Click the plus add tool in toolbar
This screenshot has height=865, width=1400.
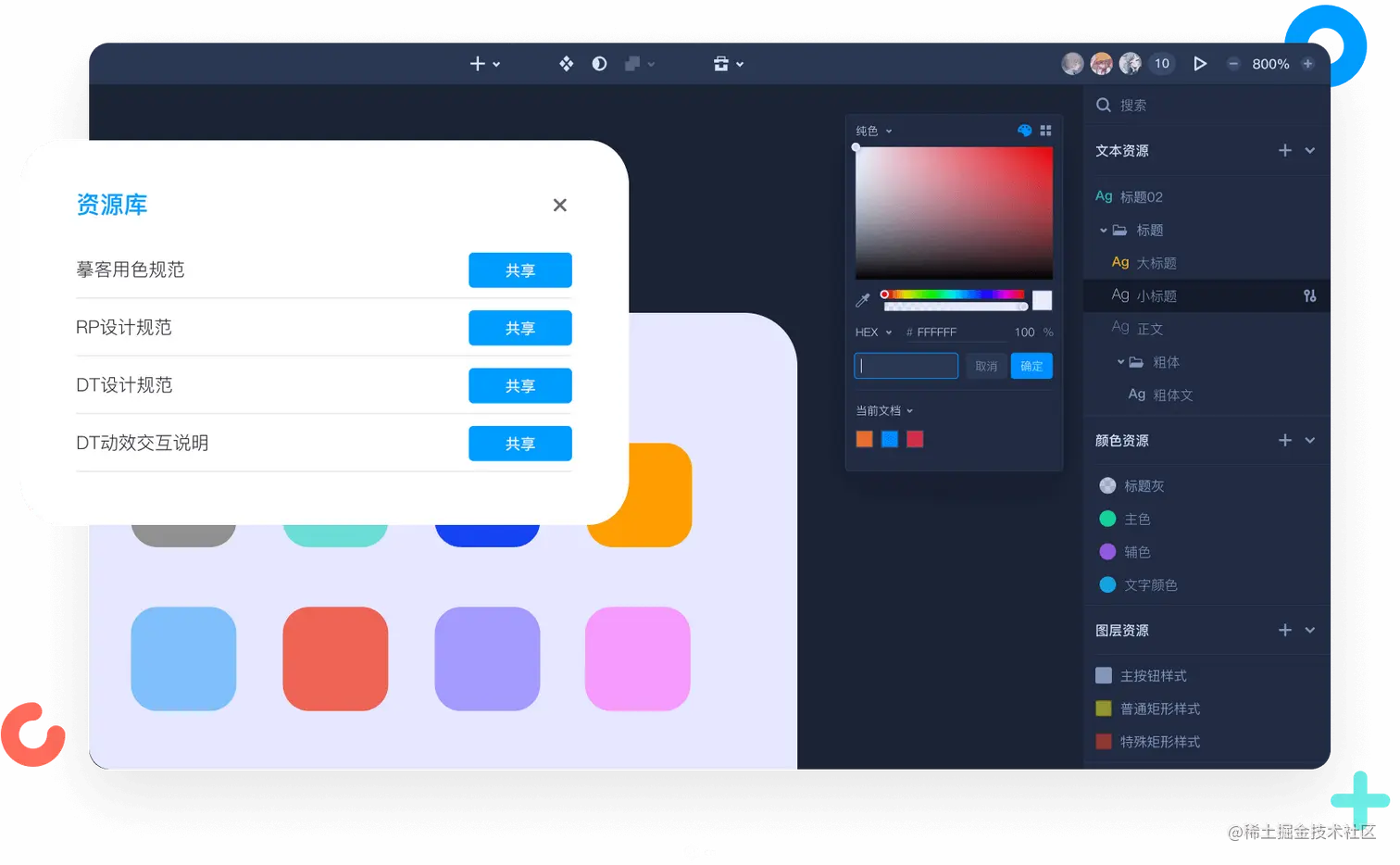(478, 64)
